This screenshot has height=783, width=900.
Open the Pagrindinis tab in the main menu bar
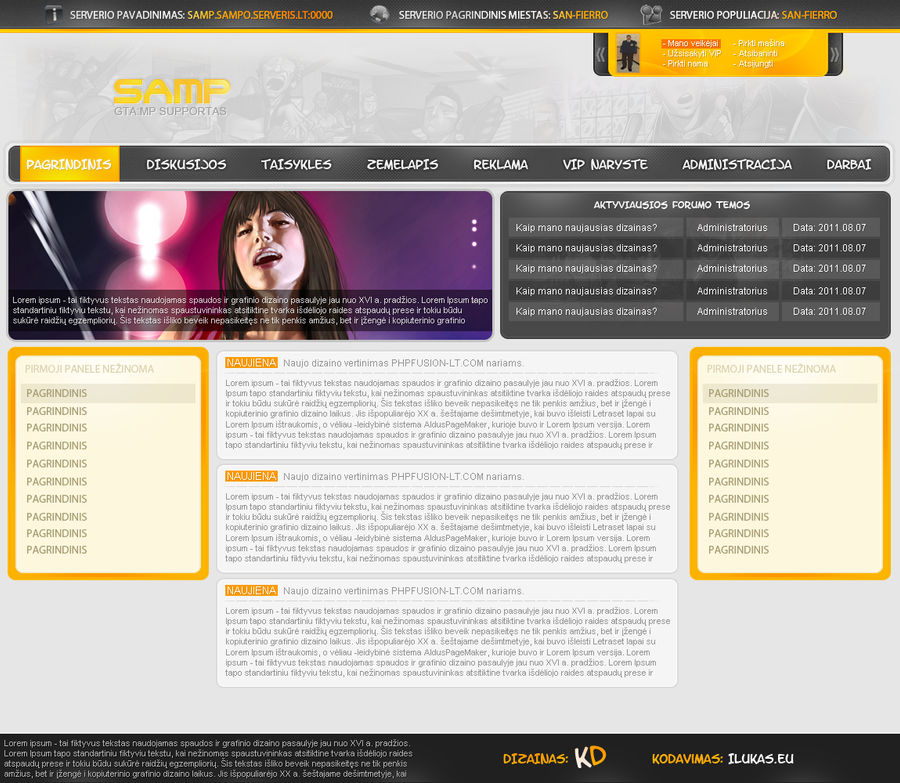69,164
